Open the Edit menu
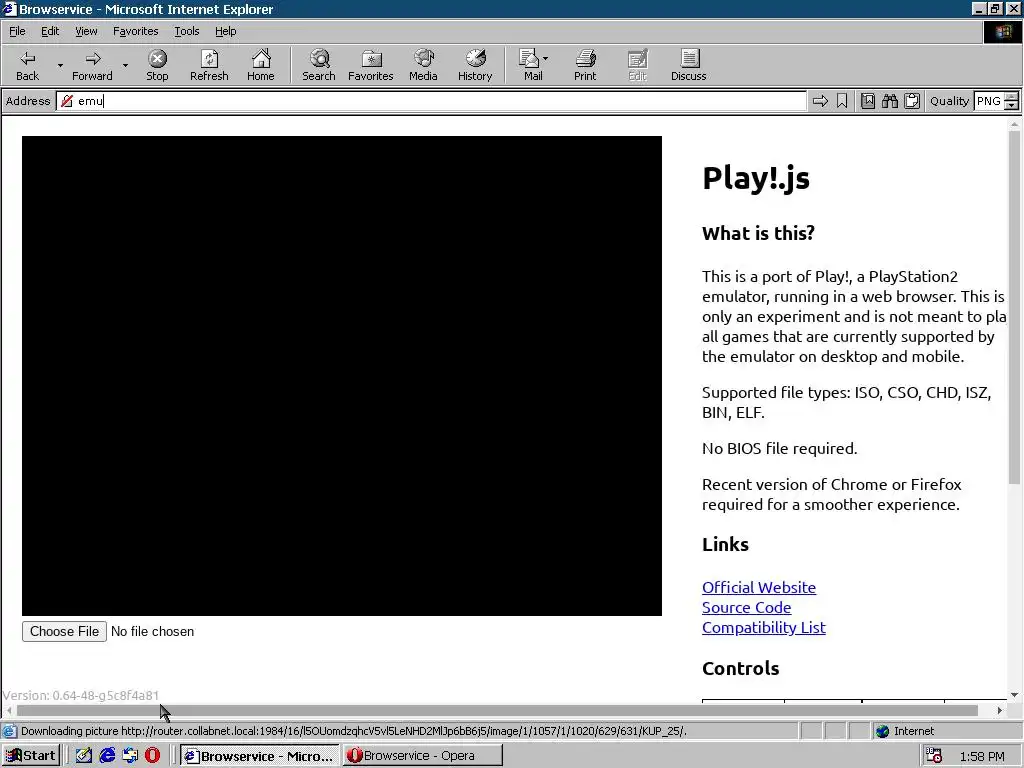1024x768 pixels. (50, 31)
